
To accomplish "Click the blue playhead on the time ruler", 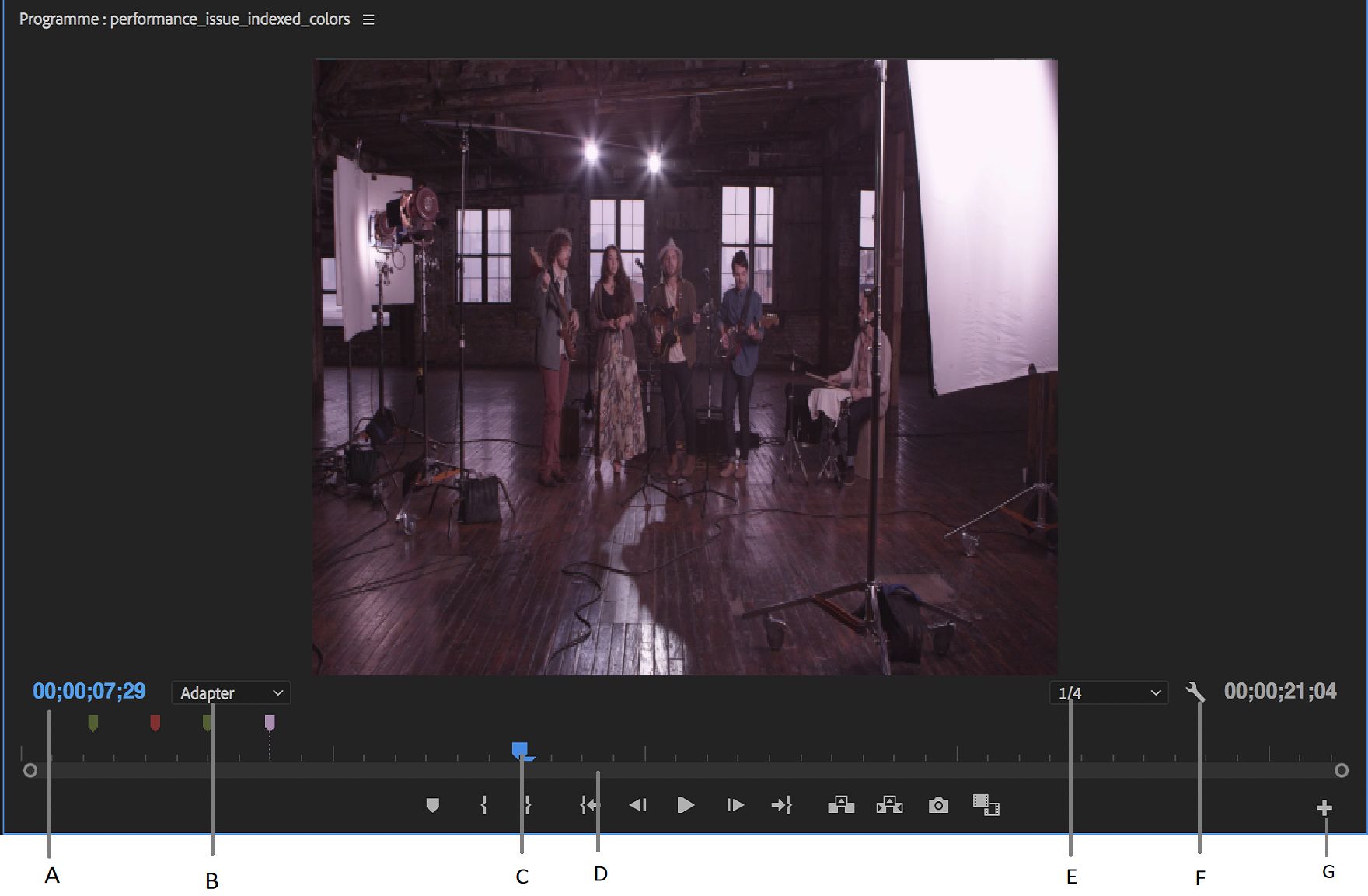I will pyautogui.click(x=520, y=750).
